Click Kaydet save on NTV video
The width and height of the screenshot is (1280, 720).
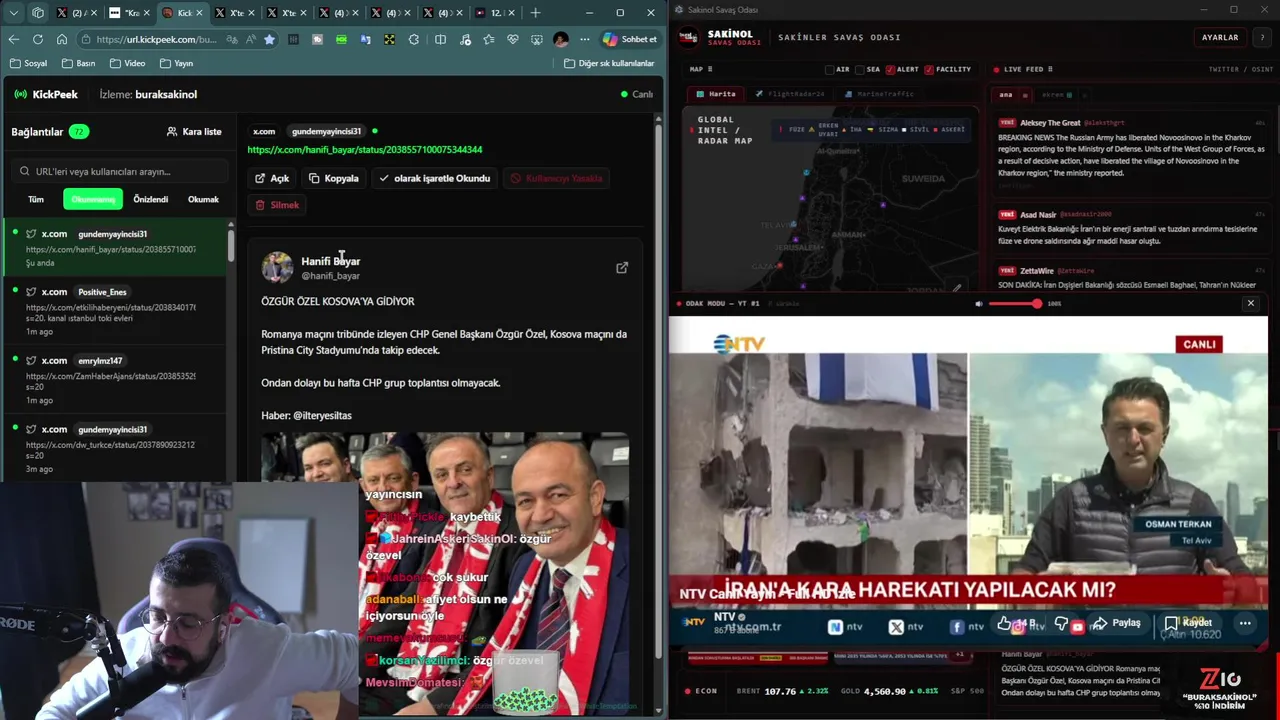pyautogui.click(x=1188, y=623)
